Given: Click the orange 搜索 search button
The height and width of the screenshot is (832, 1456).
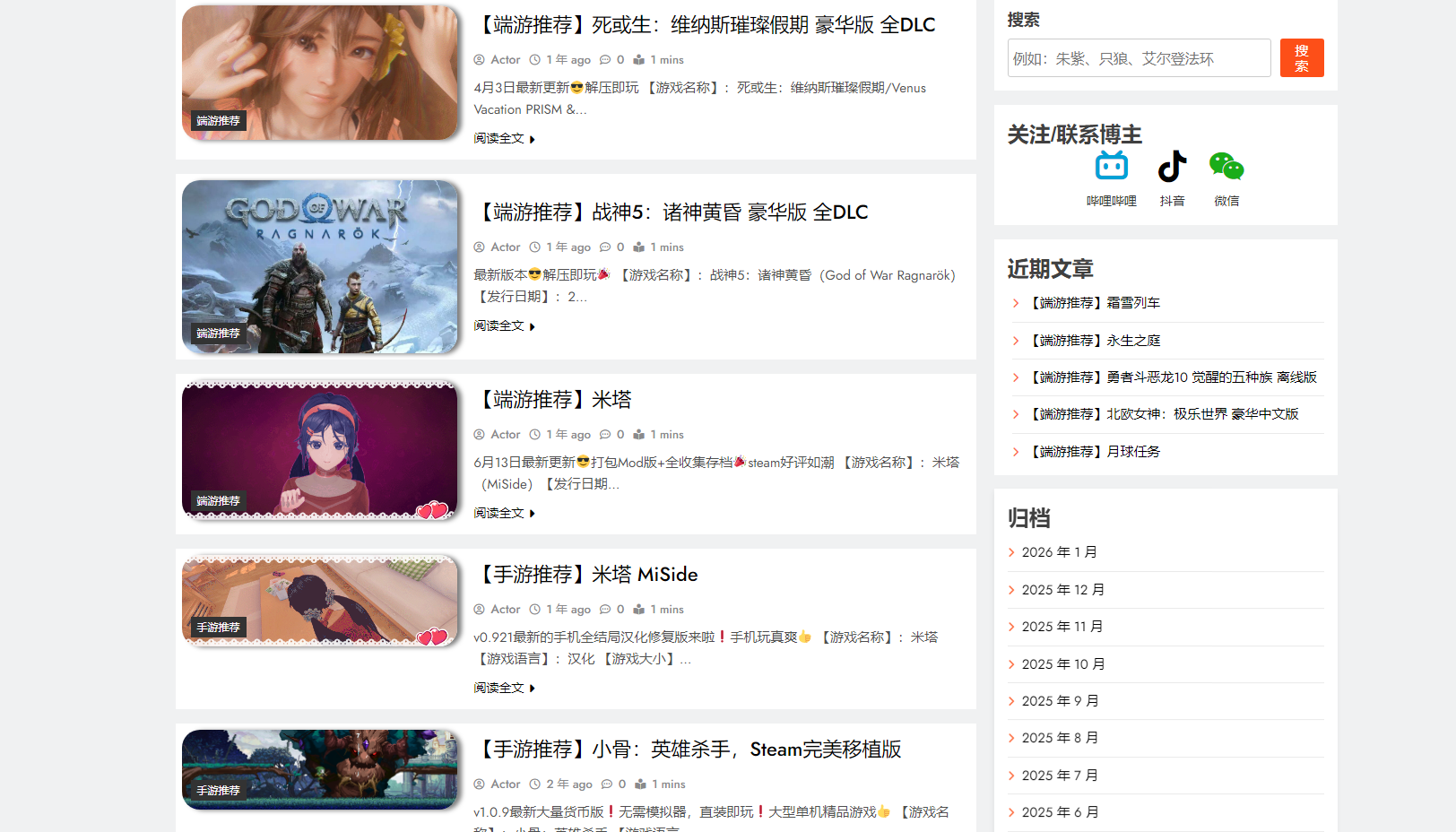Looking at the screenshot, I should [x=1302, y=58].
